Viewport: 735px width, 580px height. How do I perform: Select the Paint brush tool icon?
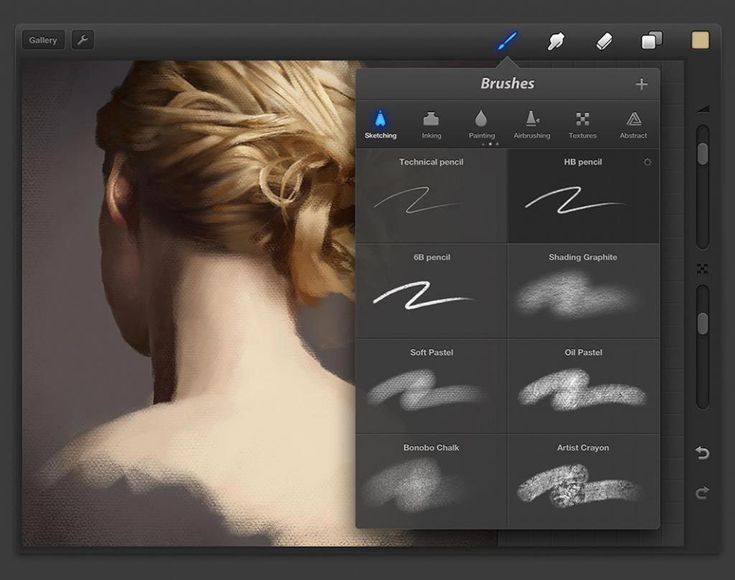(507, 41)
